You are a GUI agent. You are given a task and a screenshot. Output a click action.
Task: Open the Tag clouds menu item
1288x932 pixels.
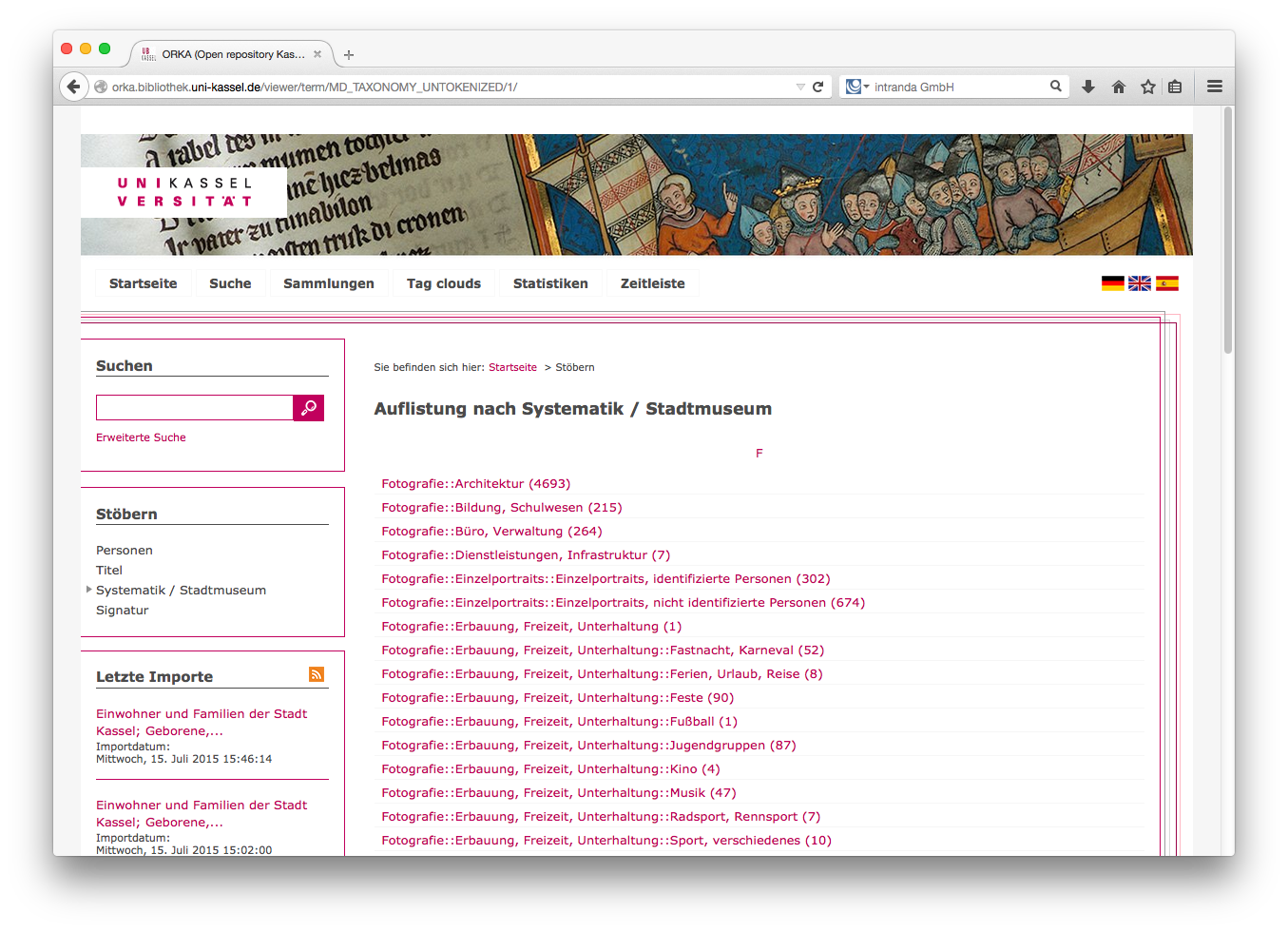tap(444, 283)
